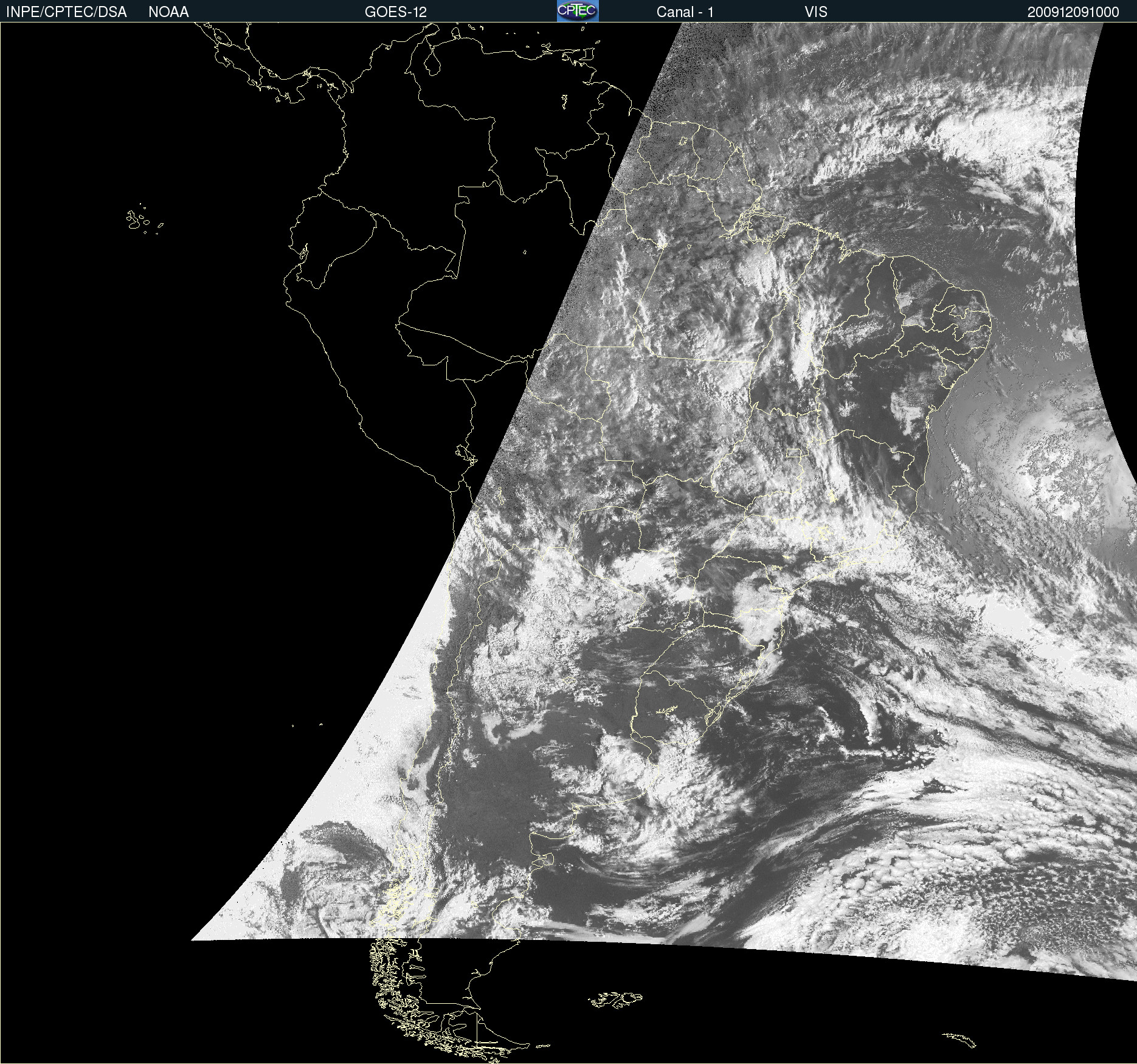Click the NOAA label in header
The height and width of the screenshot is (1064, 1137).
tap(168, 12)
